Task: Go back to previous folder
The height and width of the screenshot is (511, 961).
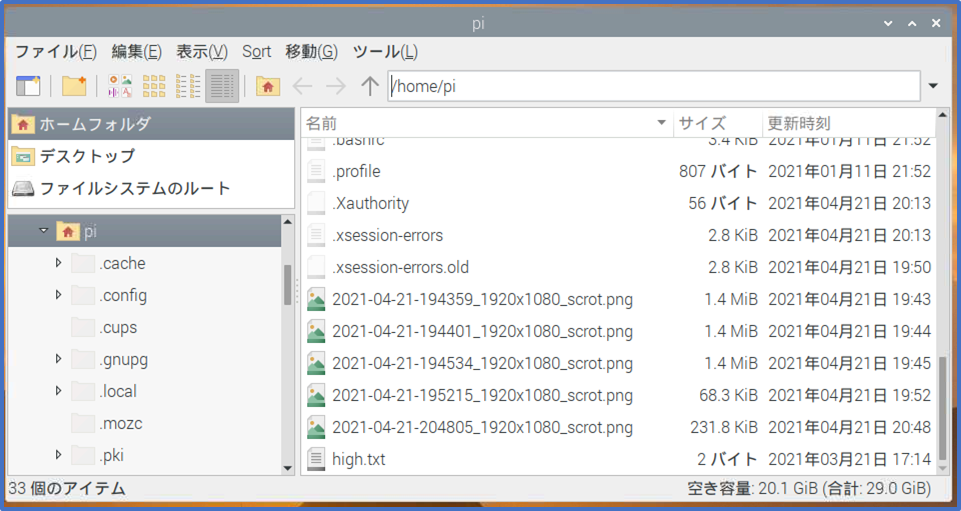Action: (302, 86)
